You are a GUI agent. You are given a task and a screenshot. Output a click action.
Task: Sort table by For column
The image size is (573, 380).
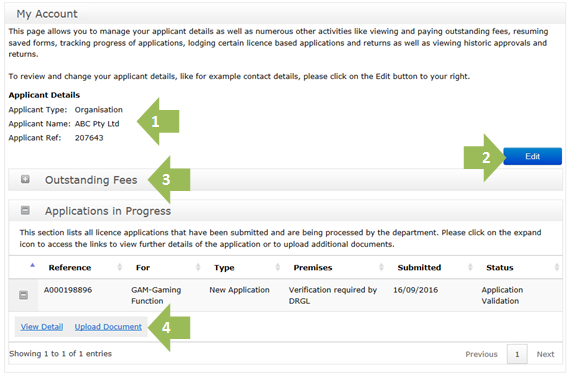coord(143,267)
